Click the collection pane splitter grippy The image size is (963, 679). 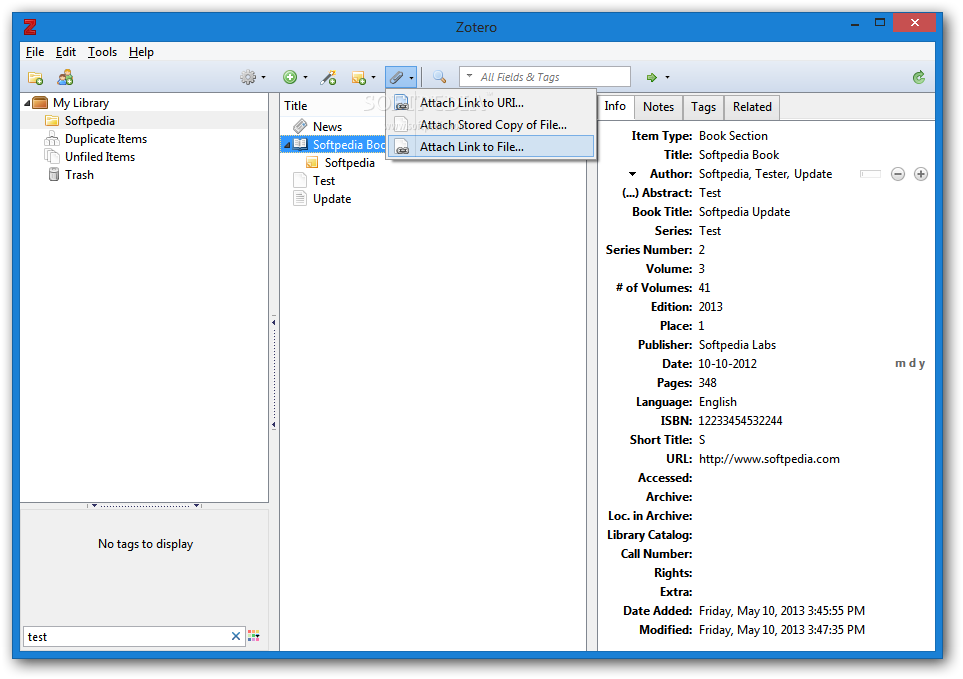(x=274, y=373)
